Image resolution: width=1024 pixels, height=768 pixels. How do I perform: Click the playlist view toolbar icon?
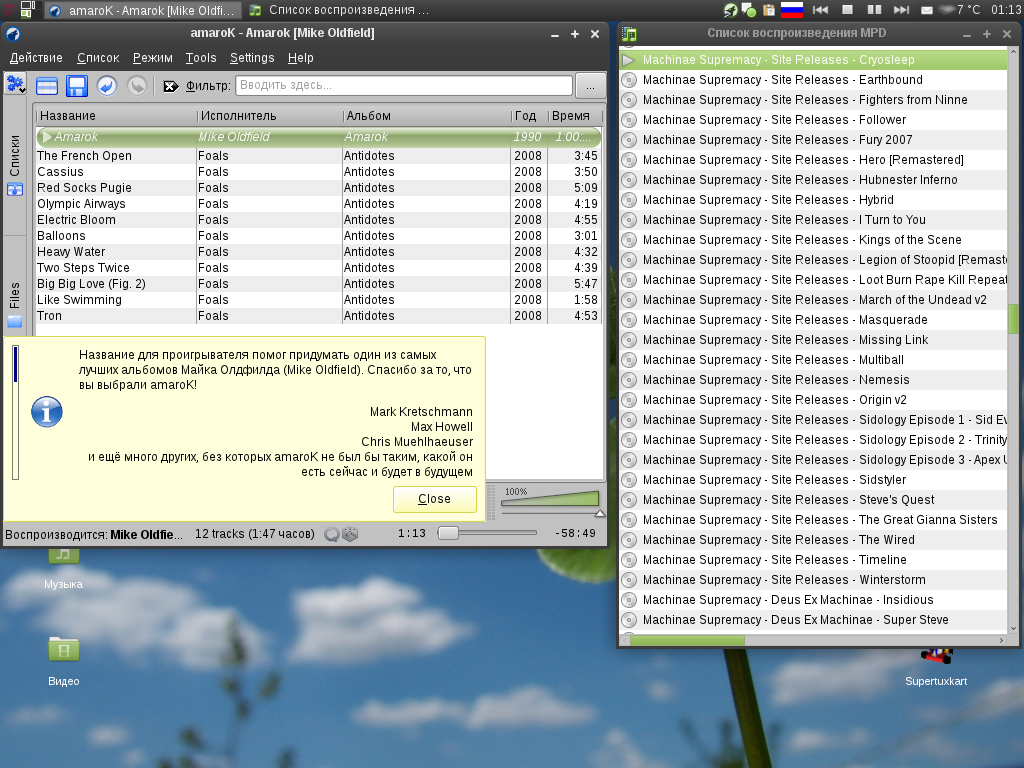pos(47,86)
